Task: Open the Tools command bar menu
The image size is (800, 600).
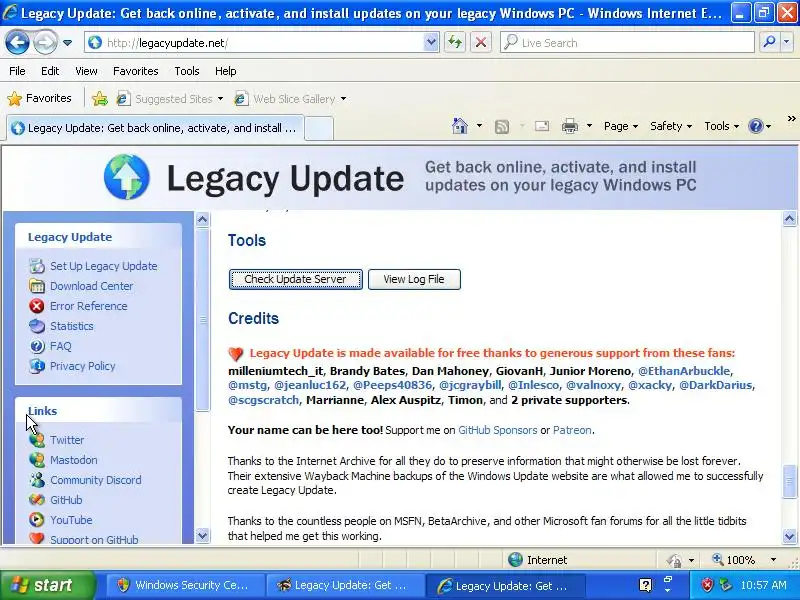Action: [721, 126]
